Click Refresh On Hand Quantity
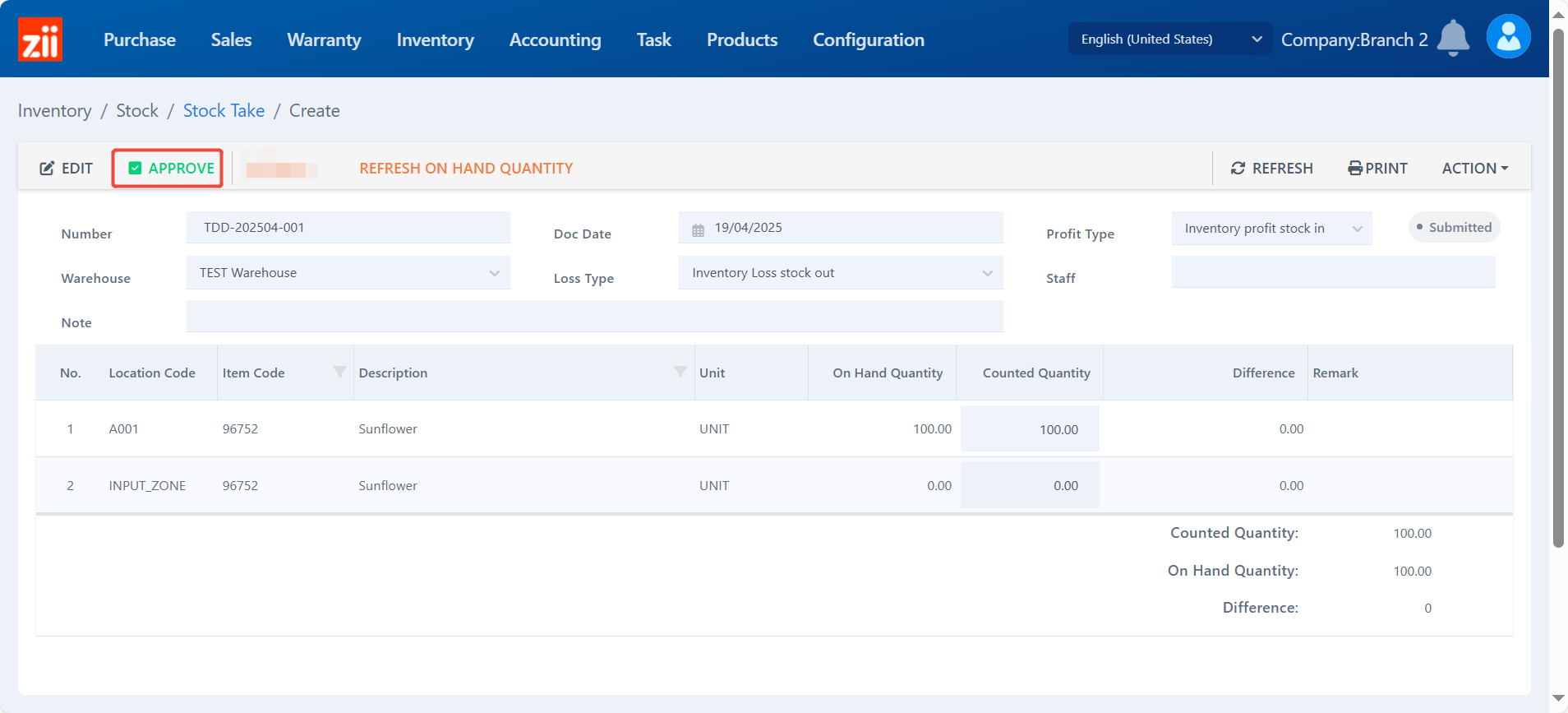1568x713 pixels. 466,168
